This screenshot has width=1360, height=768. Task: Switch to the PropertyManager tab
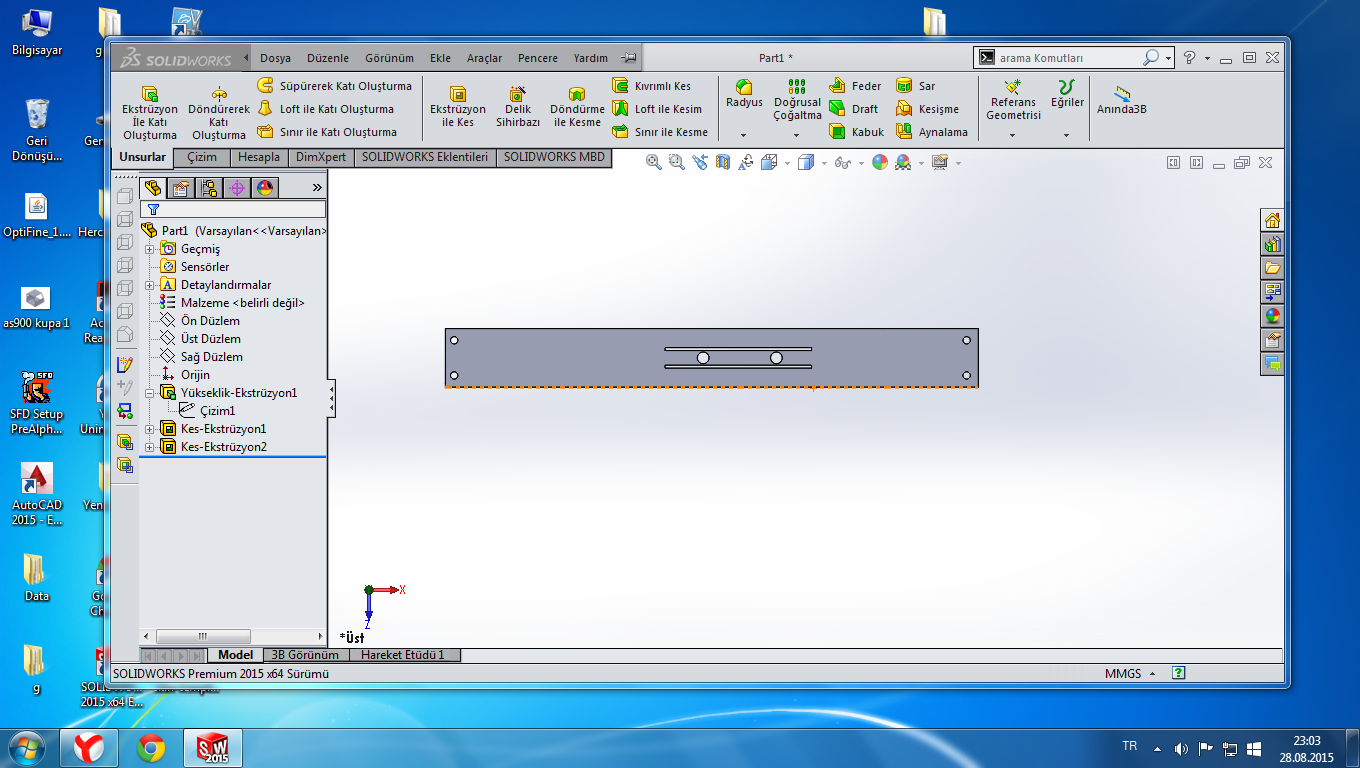tap(181, 187)
